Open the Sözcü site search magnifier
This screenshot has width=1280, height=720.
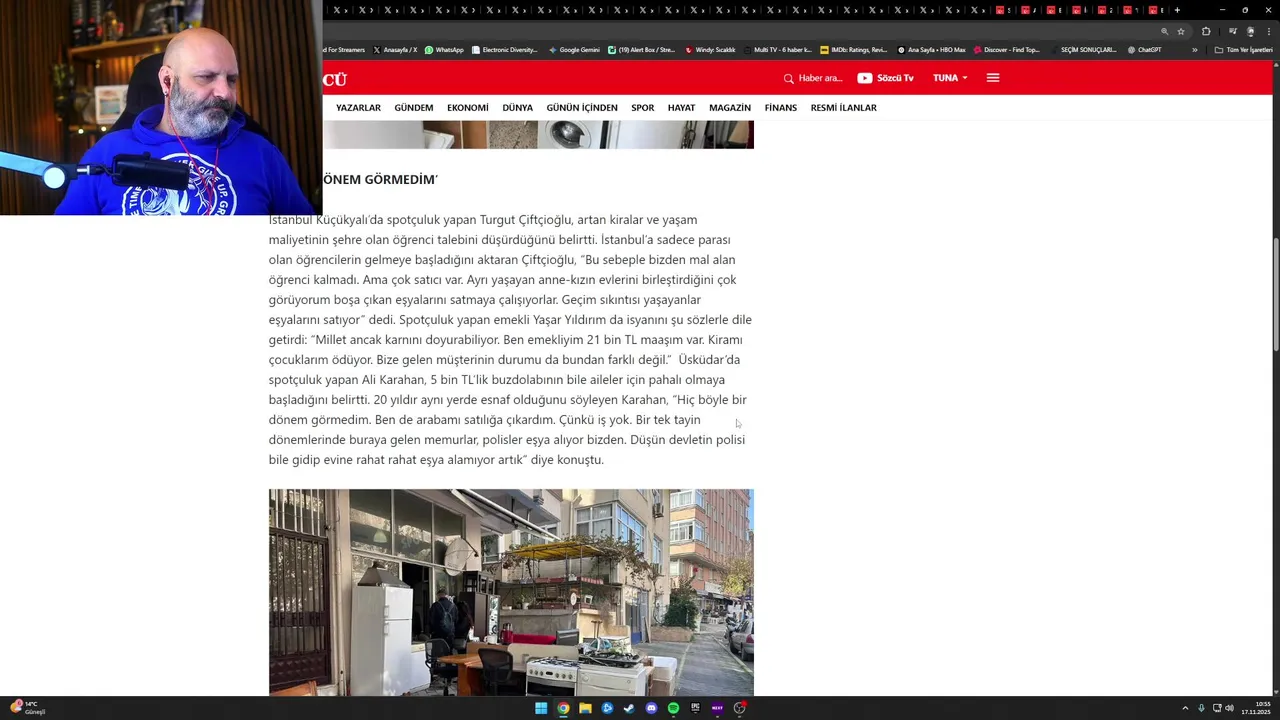pos(788,78)
